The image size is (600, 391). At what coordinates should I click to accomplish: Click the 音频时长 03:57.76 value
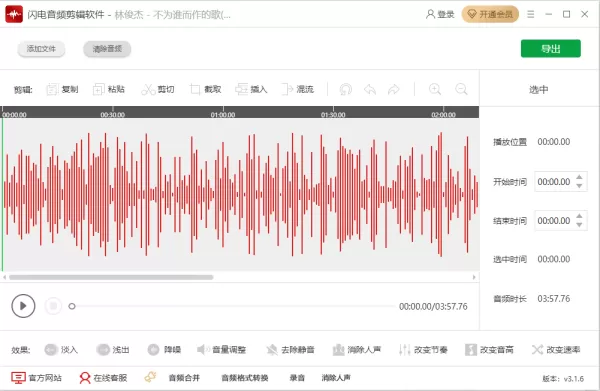click(554, 299)
